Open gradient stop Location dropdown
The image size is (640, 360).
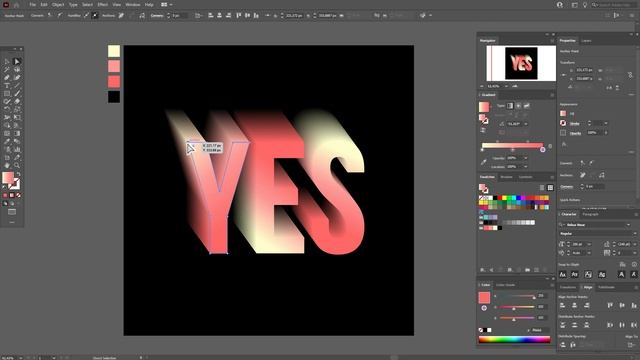pyautogui.click(x=526, y=167)
